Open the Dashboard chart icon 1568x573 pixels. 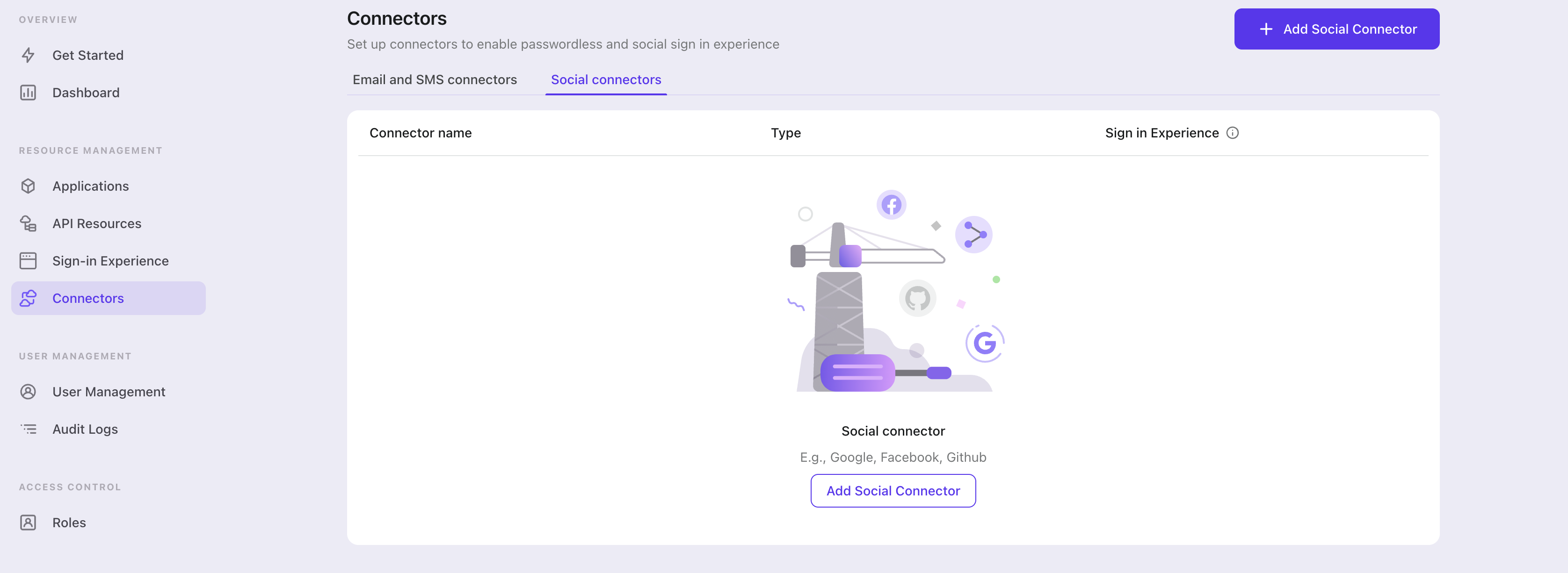pos(28,93)
